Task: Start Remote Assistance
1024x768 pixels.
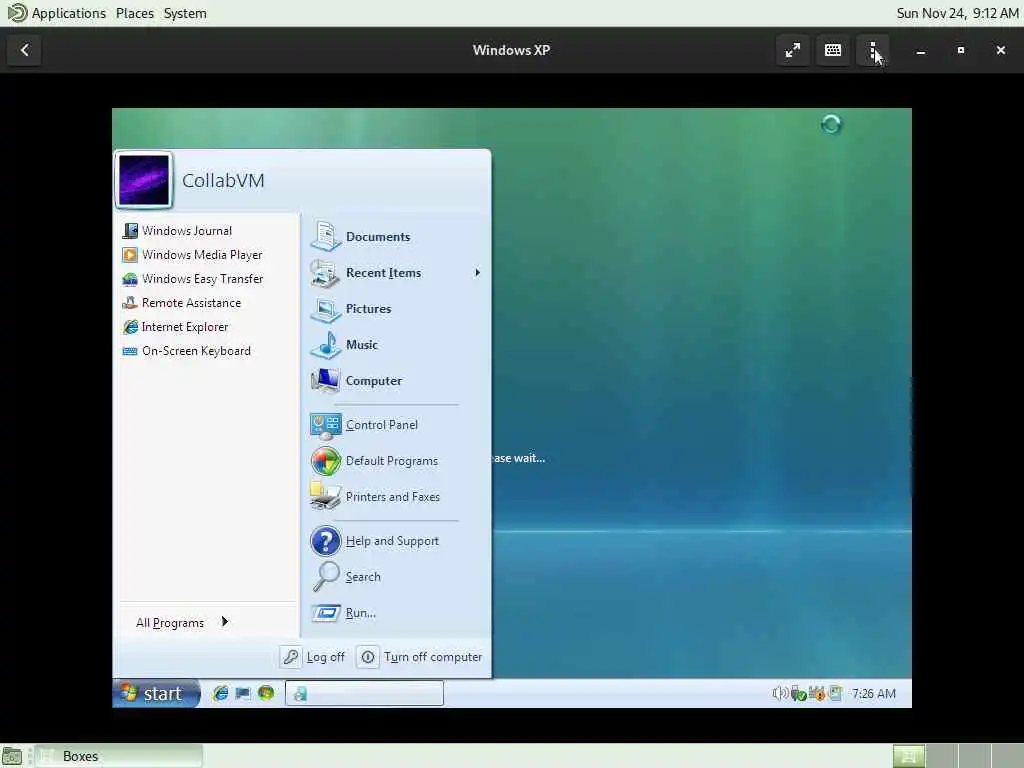Action: pos(182,303)
